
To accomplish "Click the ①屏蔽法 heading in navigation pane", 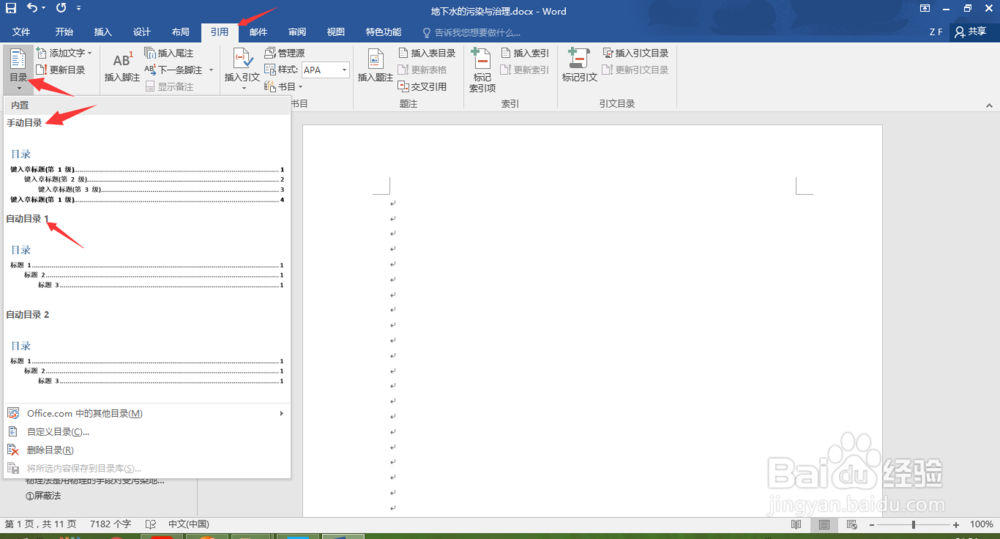I will point(43,496).
